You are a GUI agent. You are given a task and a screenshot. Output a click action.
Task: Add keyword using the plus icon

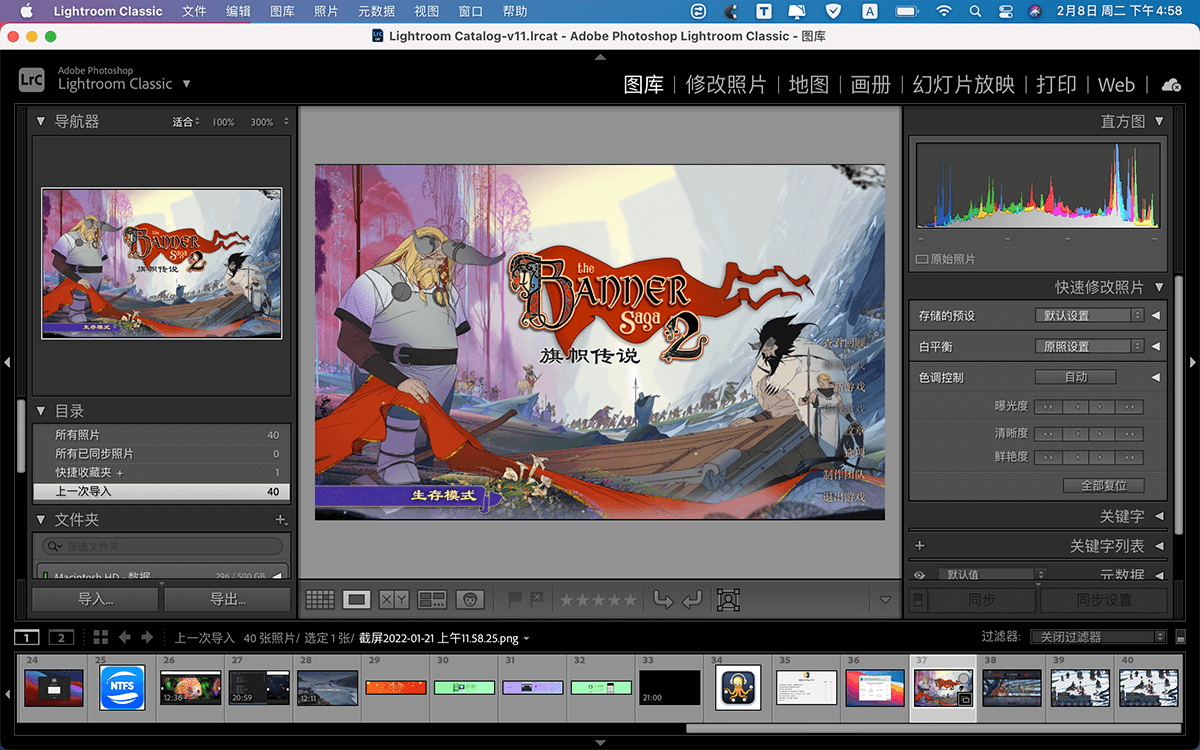920,546
